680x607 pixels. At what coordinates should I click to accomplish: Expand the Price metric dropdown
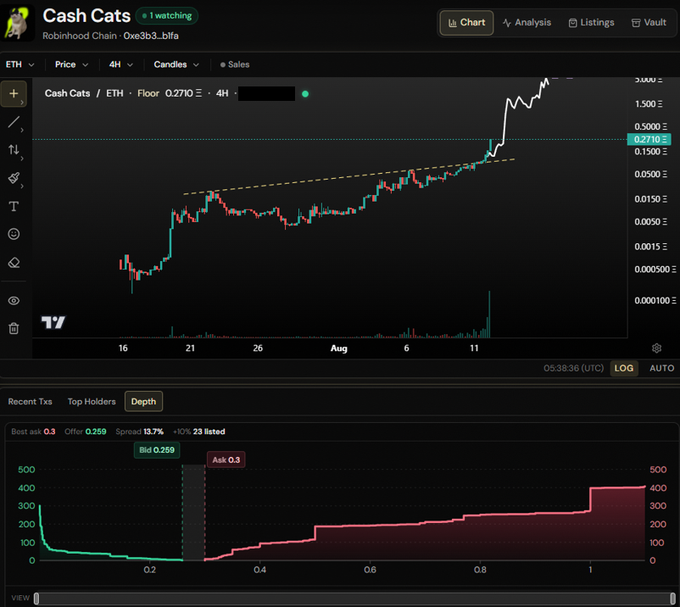pyautogui.click(x=72, y=65)
